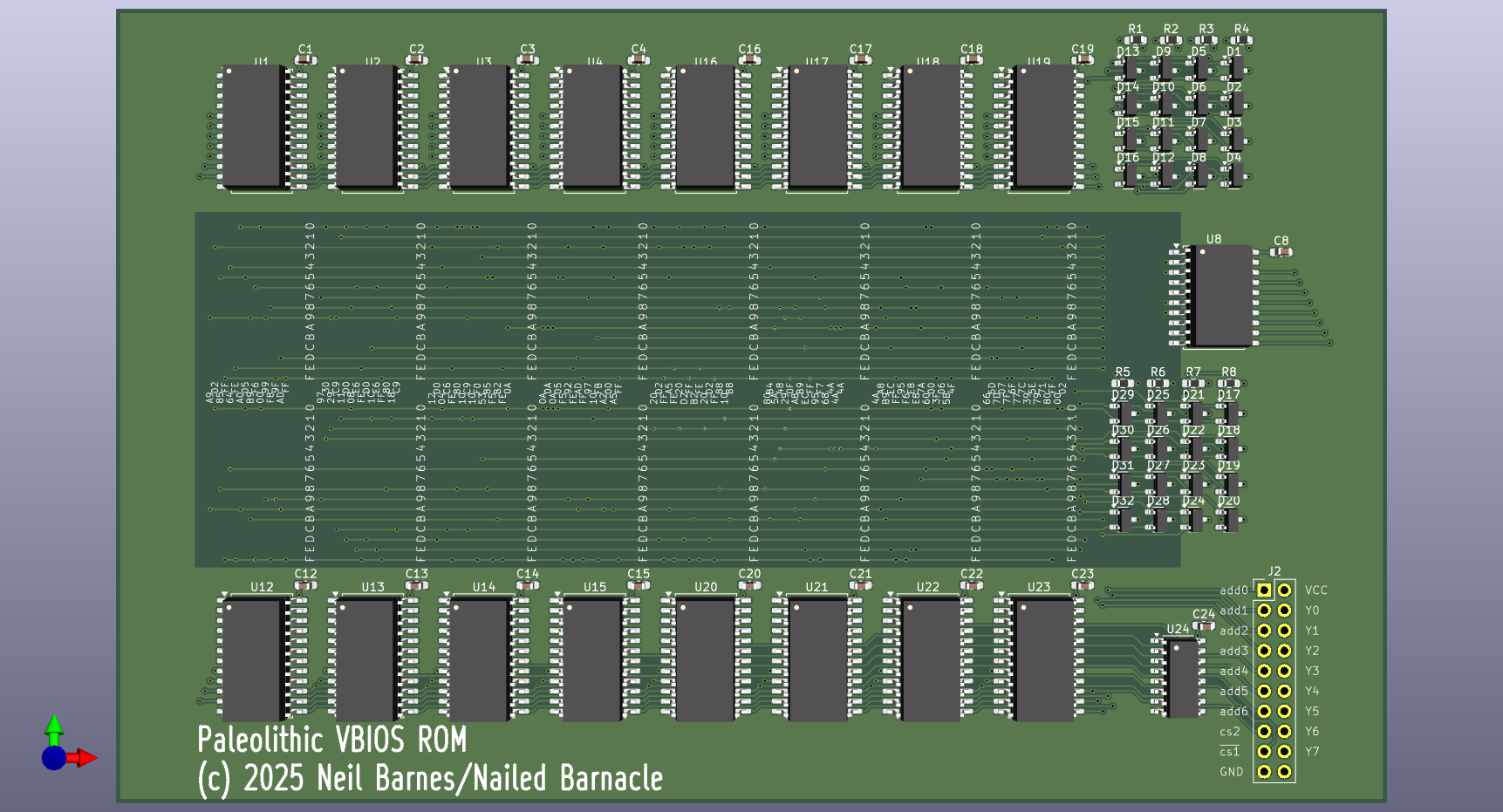The height and width of the screenshot is (812, 1503).
Task: Click the J2 header pin beside the VCC label
Action: (1284, 590)
